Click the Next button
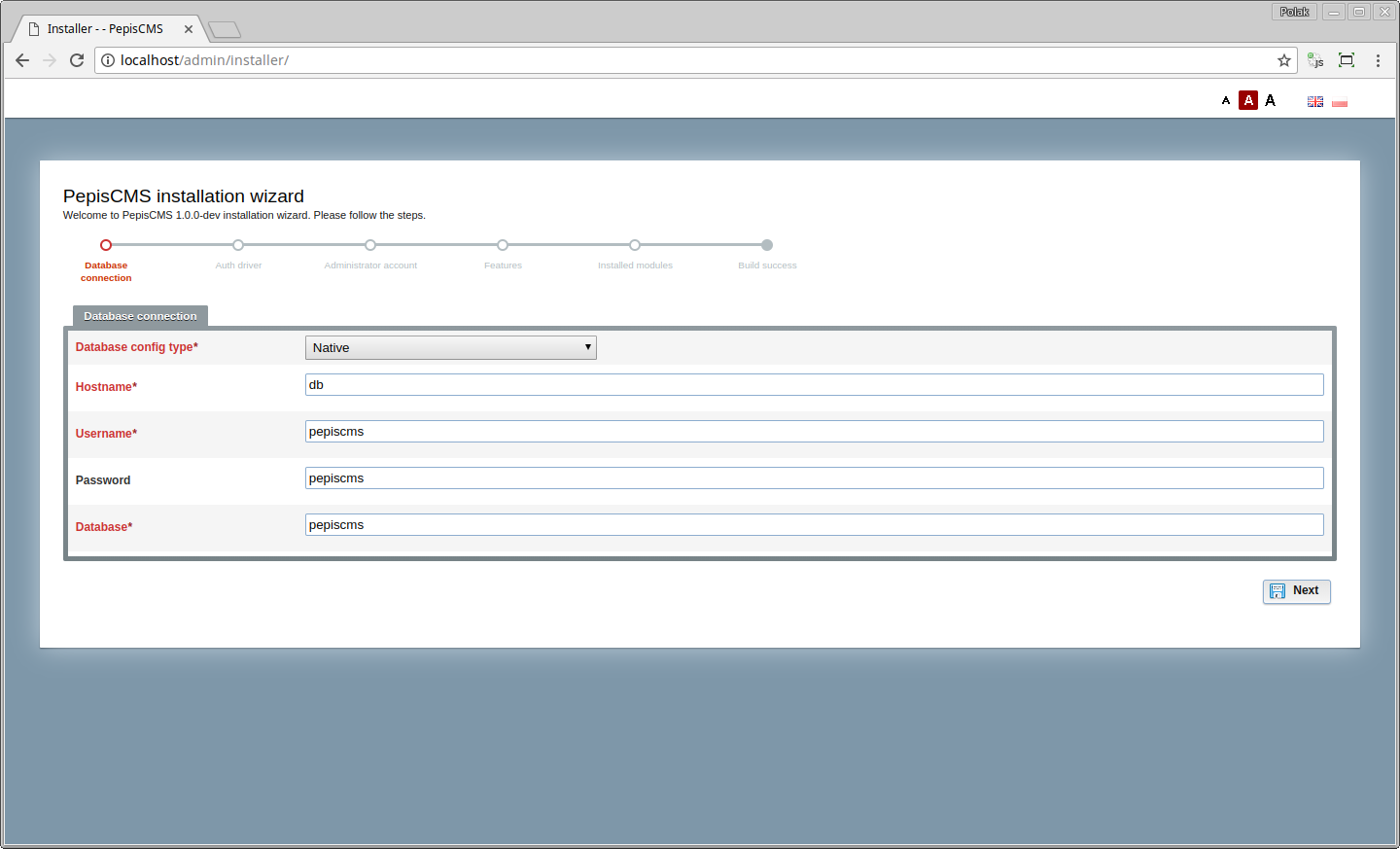1400x849 pixels. coord(1297,591)
